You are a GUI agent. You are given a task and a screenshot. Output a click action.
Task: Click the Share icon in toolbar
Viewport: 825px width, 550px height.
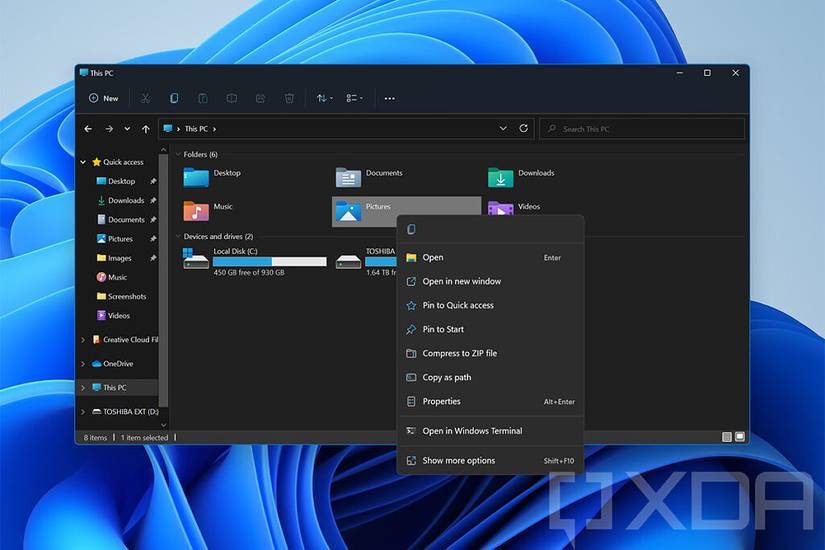(x=260, y=98)
